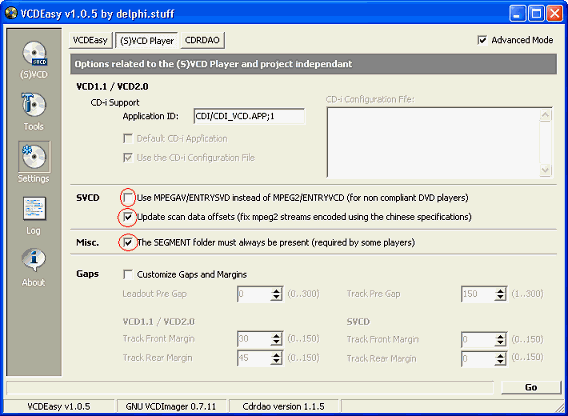568x416 pixels.
Task: Maximize the VCDEasy window
Action: coord(536,14)
